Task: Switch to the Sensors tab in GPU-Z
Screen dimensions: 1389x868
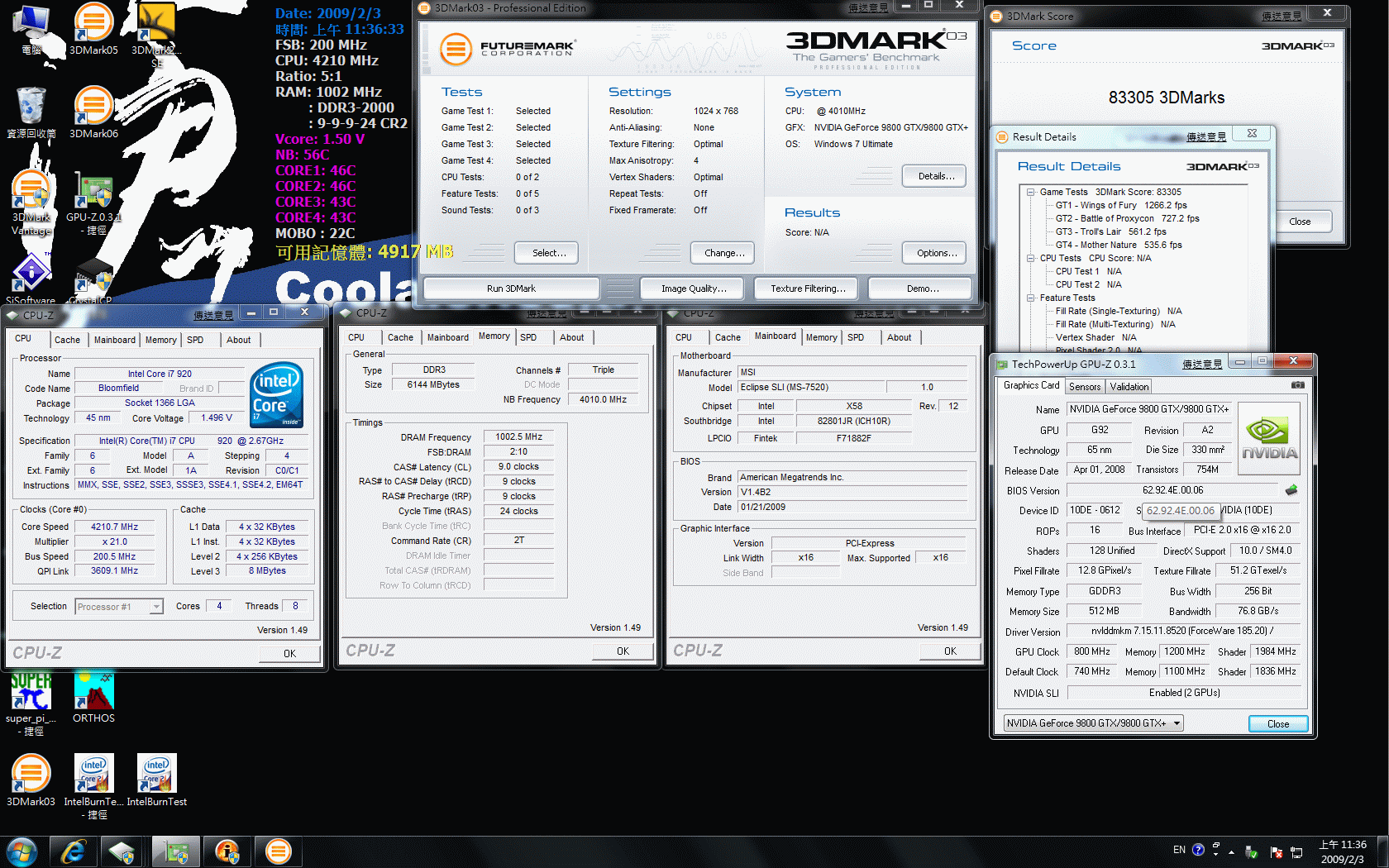Action: (x=1084, y=387)
